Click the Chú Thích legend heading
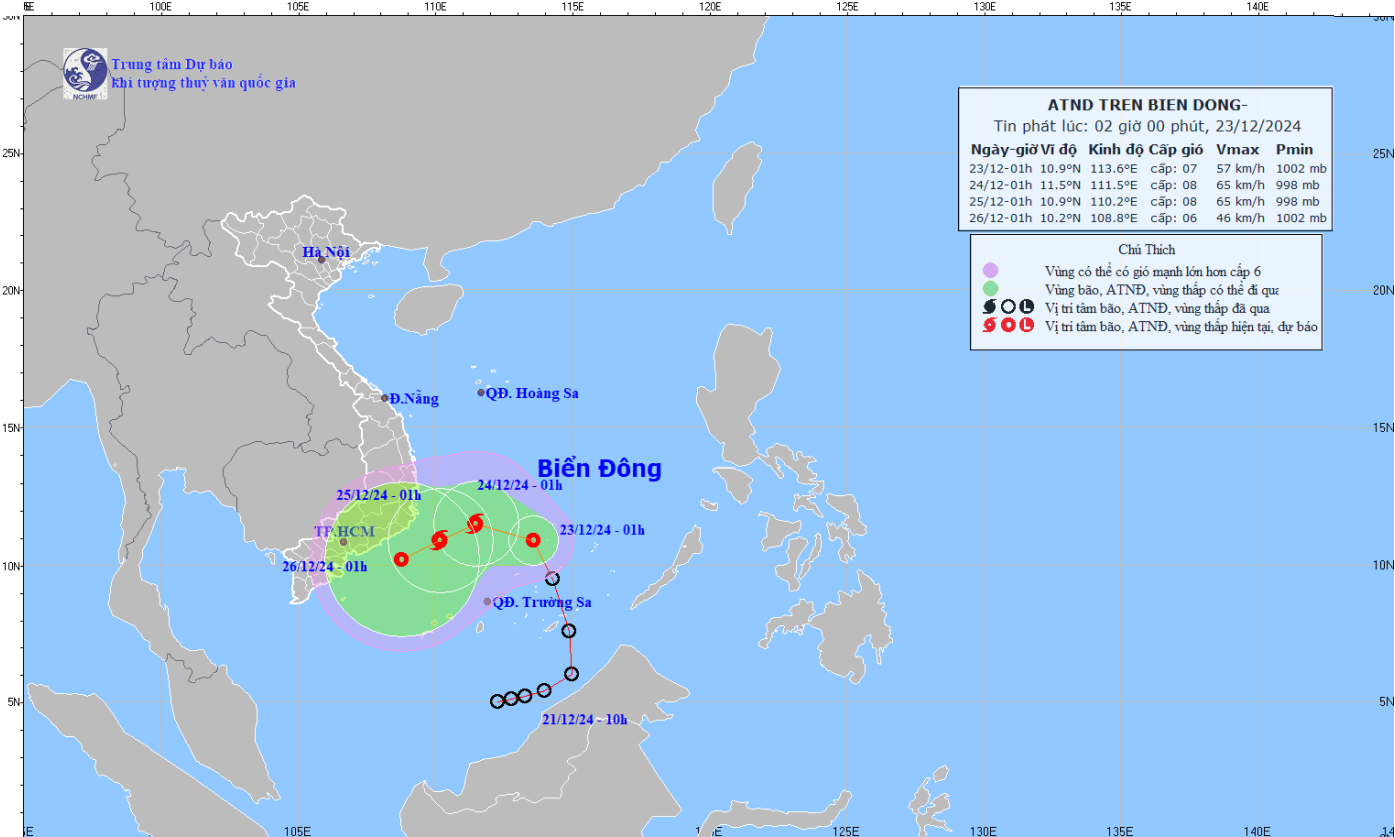The width and height of the screenshot is (1395, 837). [1146, 249]
